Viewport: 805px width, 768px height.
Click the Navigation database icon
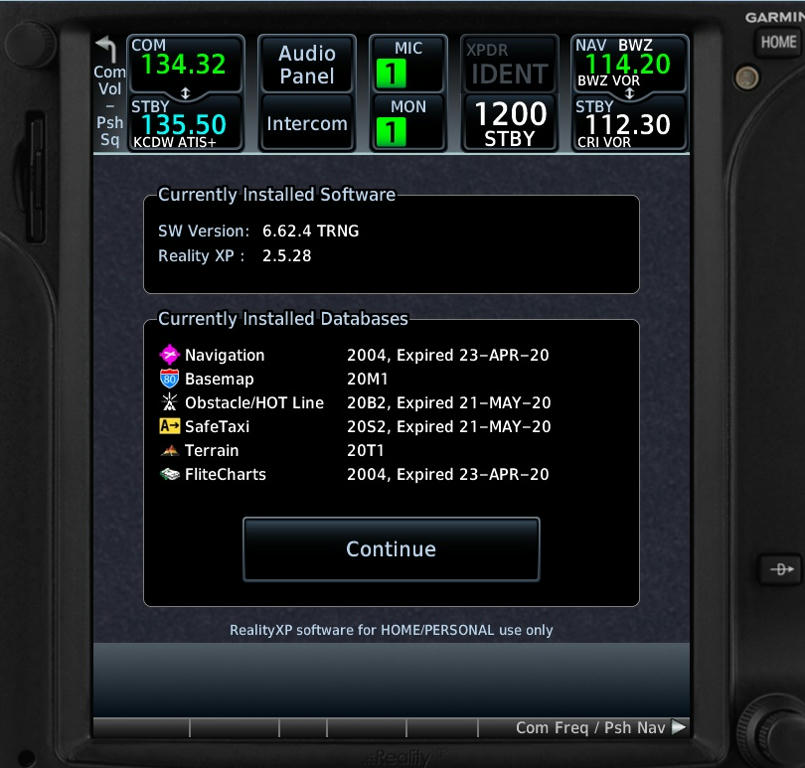point(169,355)
